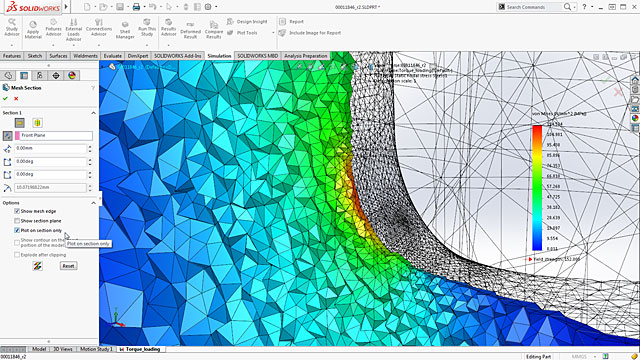Image resolution: width=640 pixels, height=360 pixels.
Task: Accept Mesh Section with green checkmark
Action: click(5, 98)
